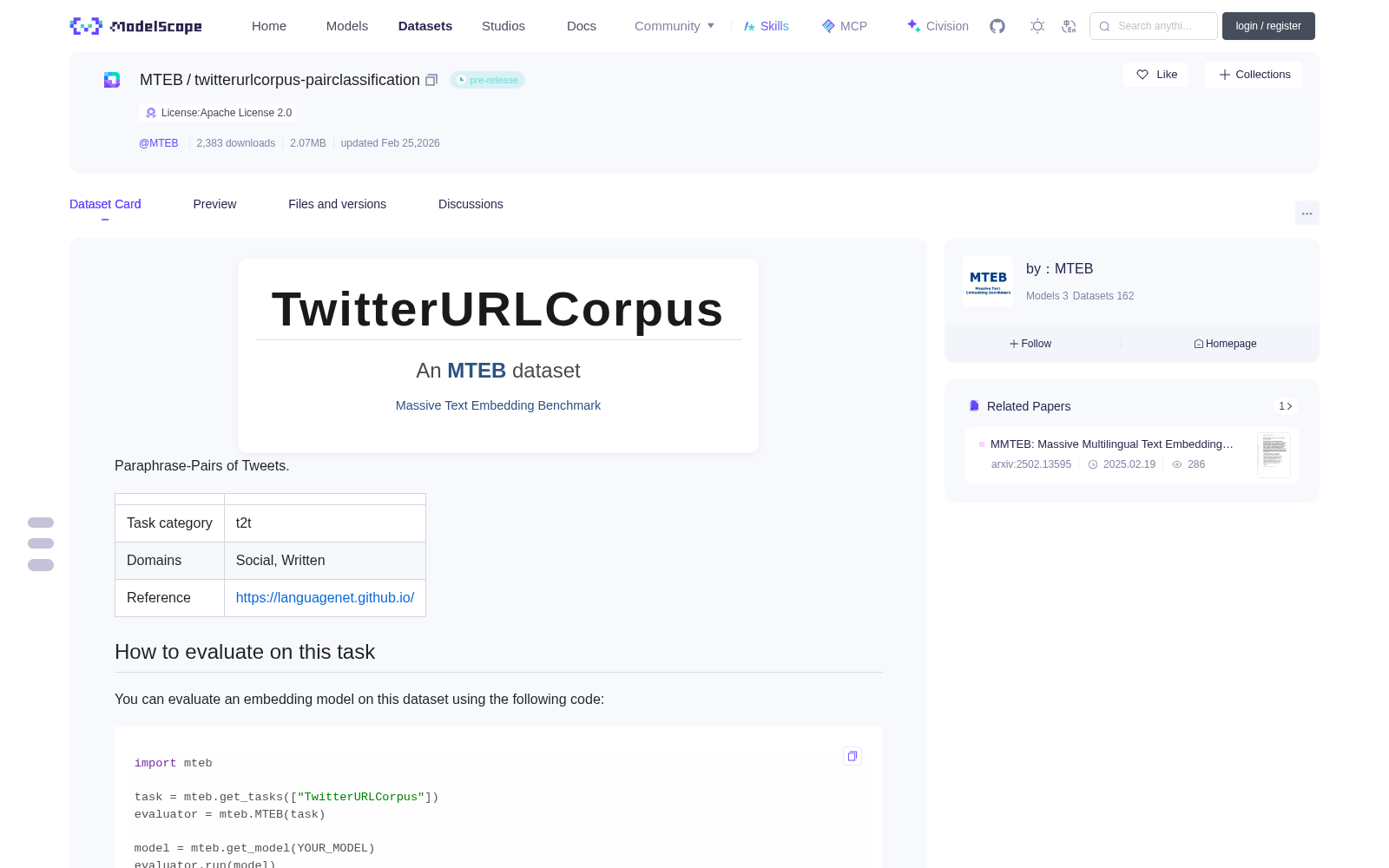Screen dimensions: 1389x868
Task: Focus the Search anything input field
Action: (x=1154, y=26)
